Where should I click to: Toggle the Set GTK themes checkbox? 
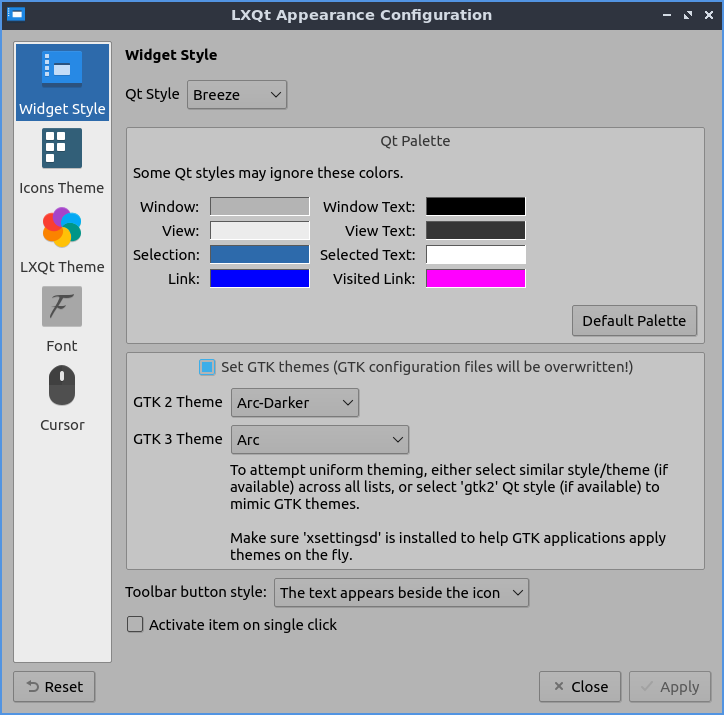point(207,367)
